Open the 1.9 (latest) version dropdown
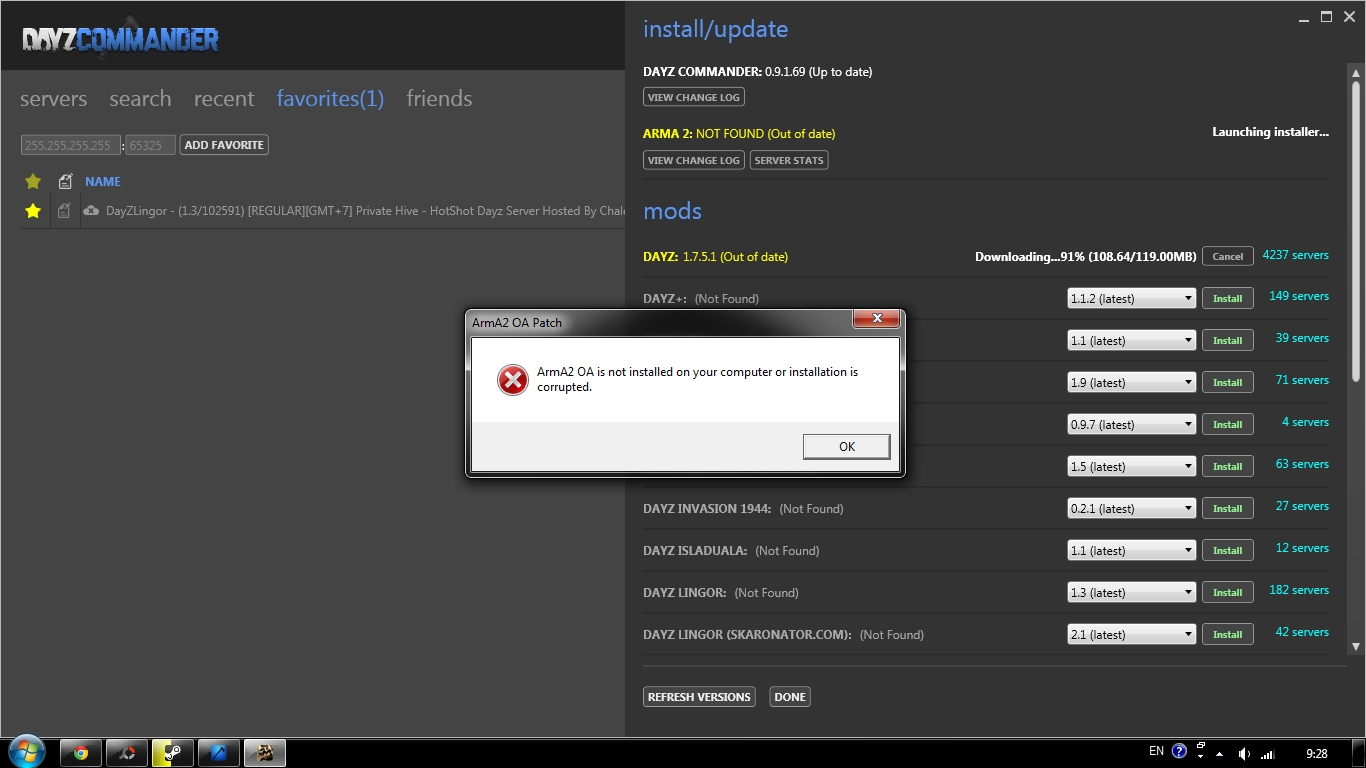1366x768 pixels. tap(1132, 382)
